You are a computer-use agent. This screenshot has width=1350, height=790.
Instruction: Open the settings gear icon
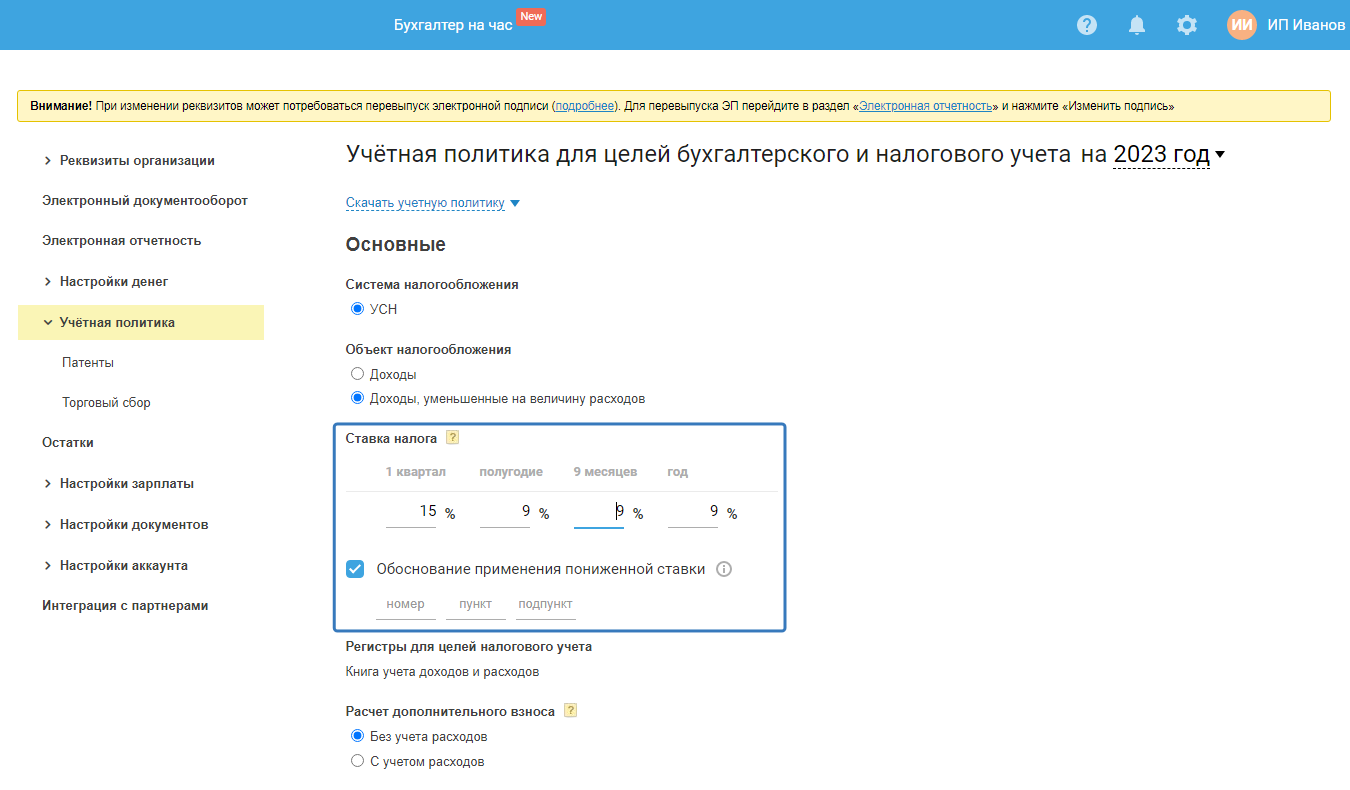[1187, 25]
